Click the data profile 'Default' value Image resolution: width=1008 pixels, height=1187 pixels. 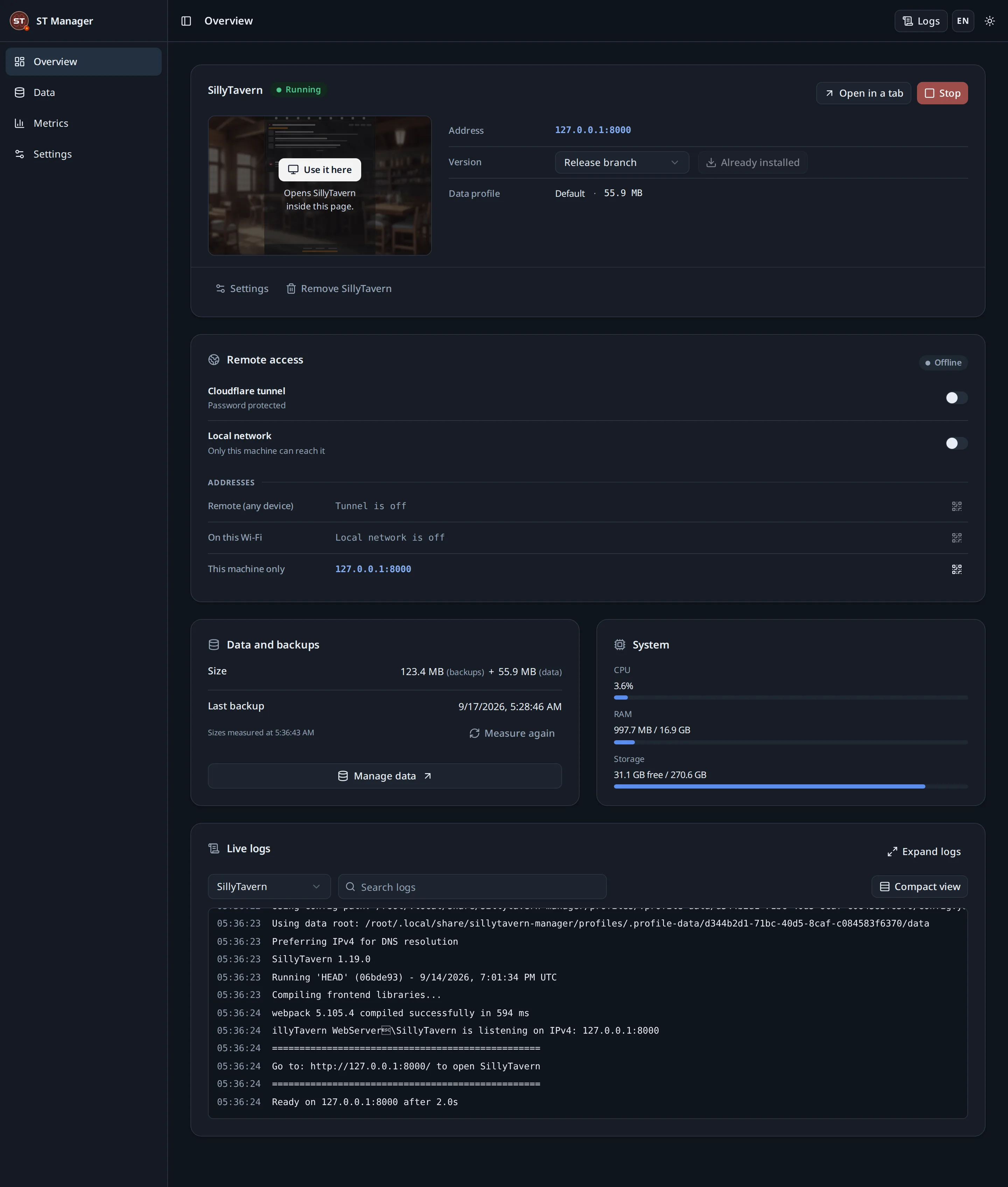(x=570, y=194)
